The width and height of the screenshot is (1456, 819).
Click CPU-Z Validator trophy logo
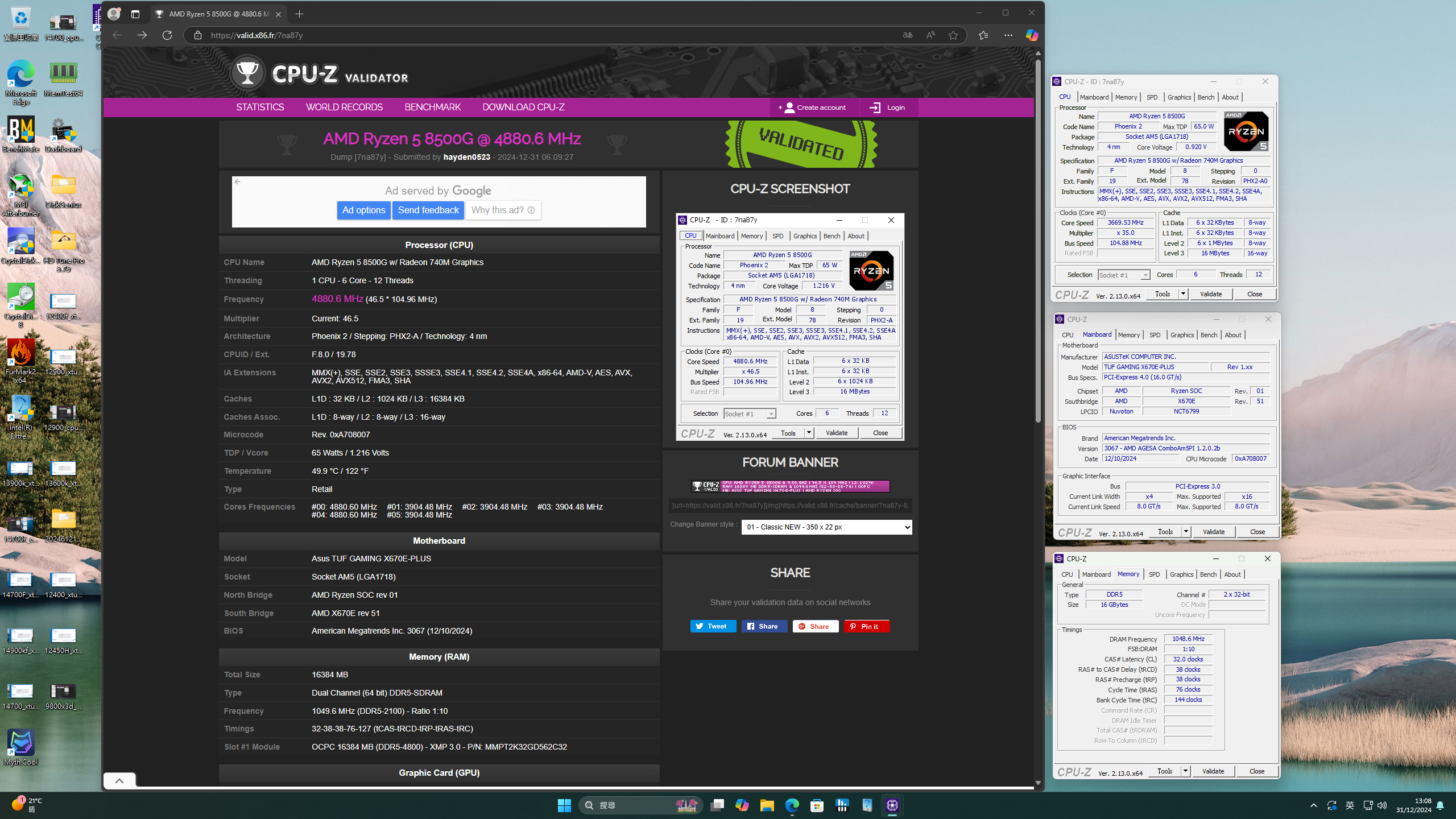[x=247, y=73]
